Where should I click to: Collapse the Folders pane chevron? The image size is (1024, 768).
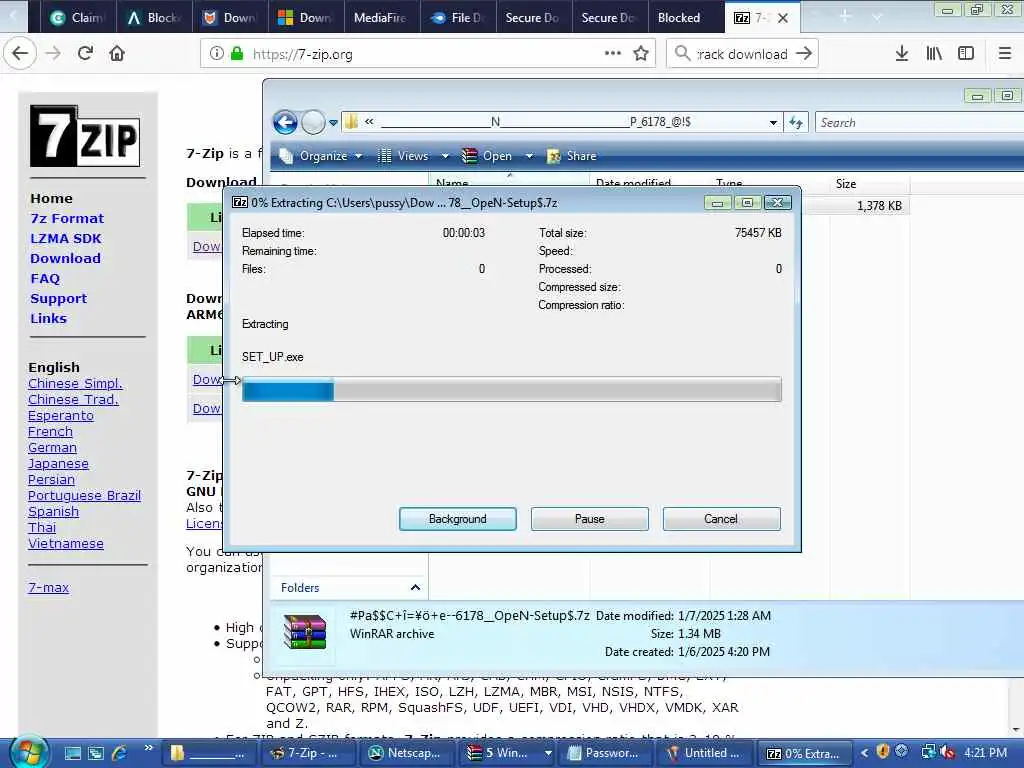[415, 588]
